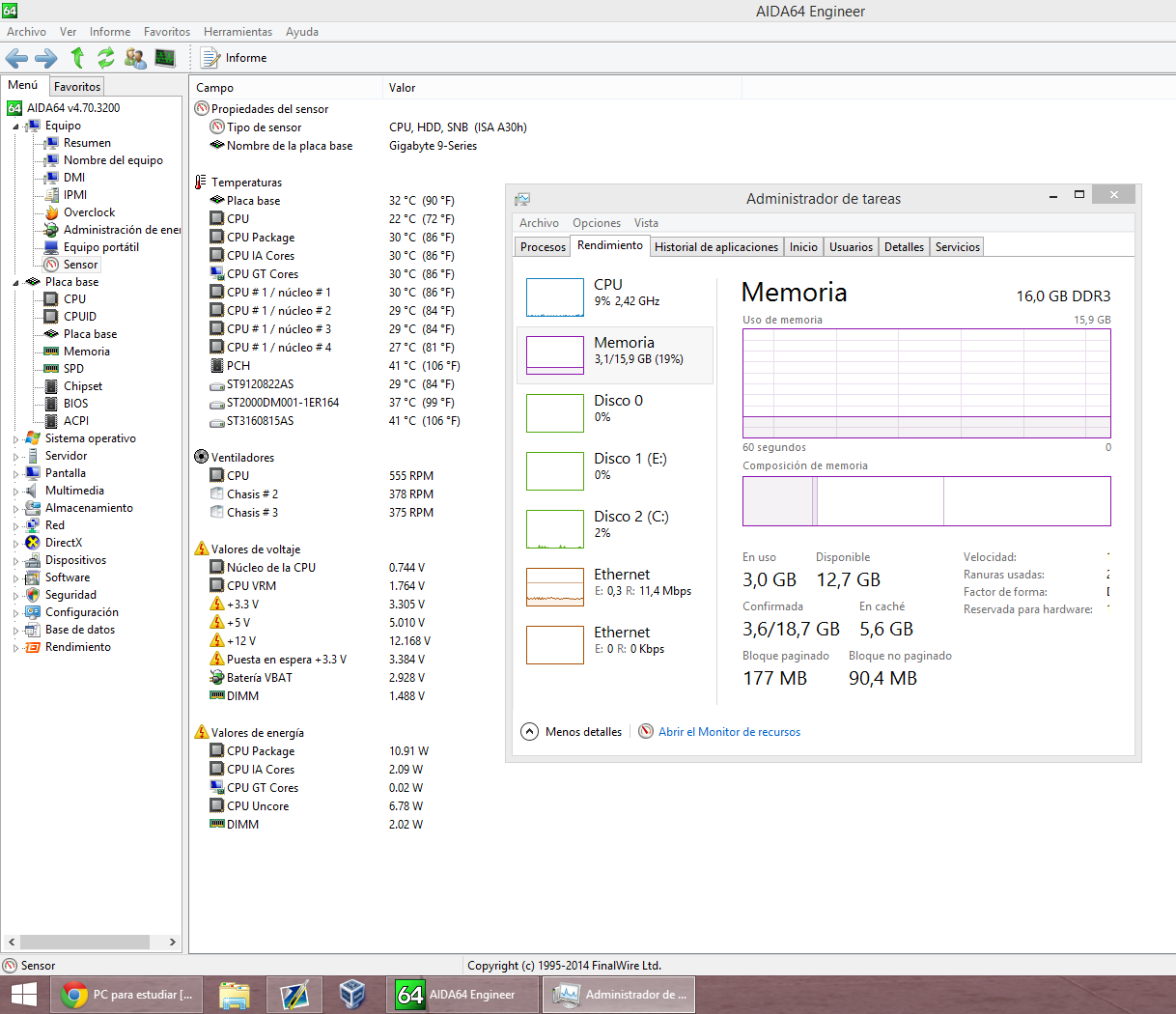Open the Archivo menu in AIDA64
This screenshot has width=1176, height=1014.
pyautogui.click(x=26, y=32)
